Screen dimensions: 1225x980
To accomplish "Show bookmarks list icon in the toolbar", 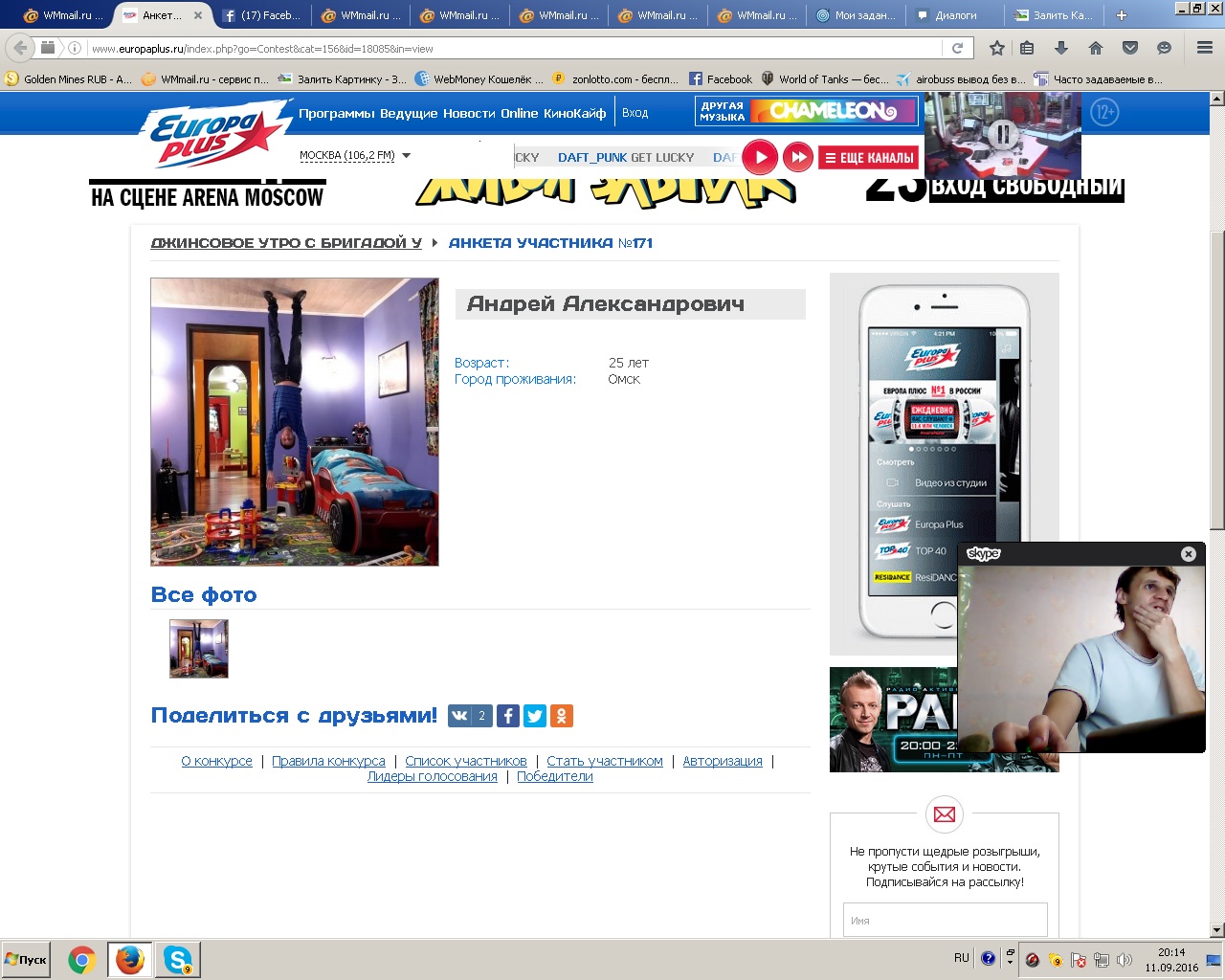I will point(1027,48).
